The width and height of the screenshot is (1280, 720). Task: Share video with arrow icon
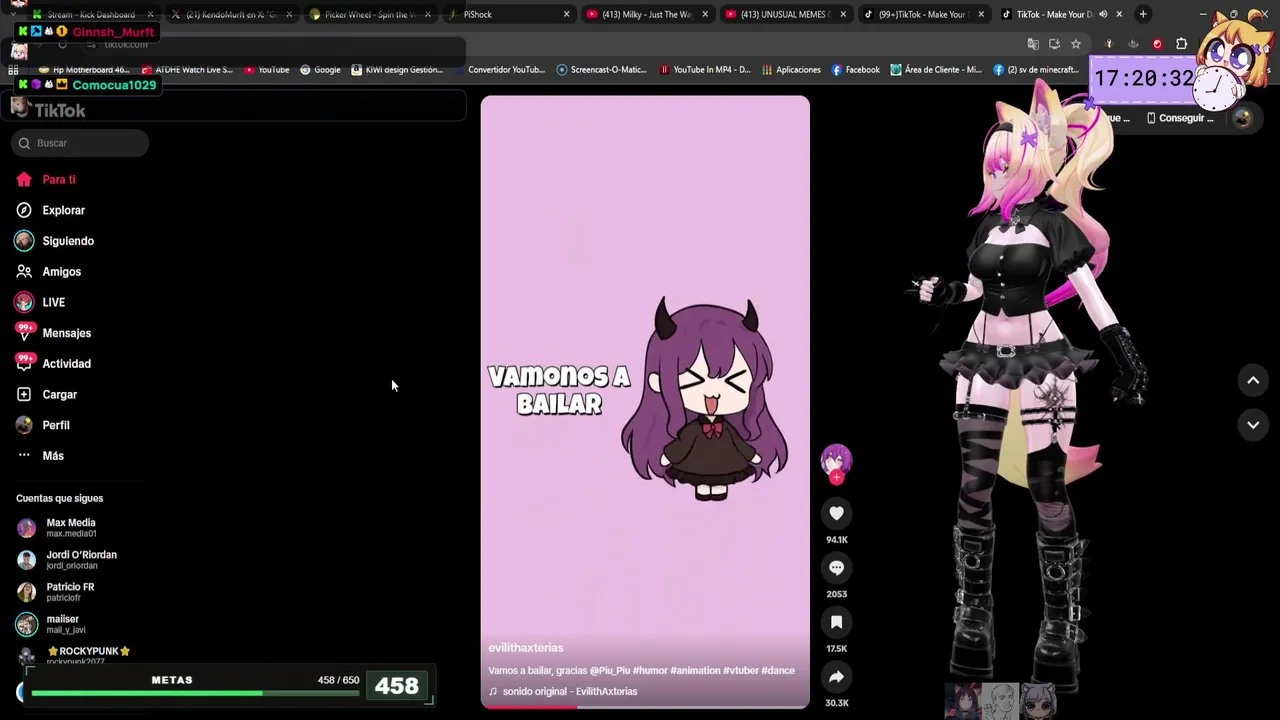[837, 677]
